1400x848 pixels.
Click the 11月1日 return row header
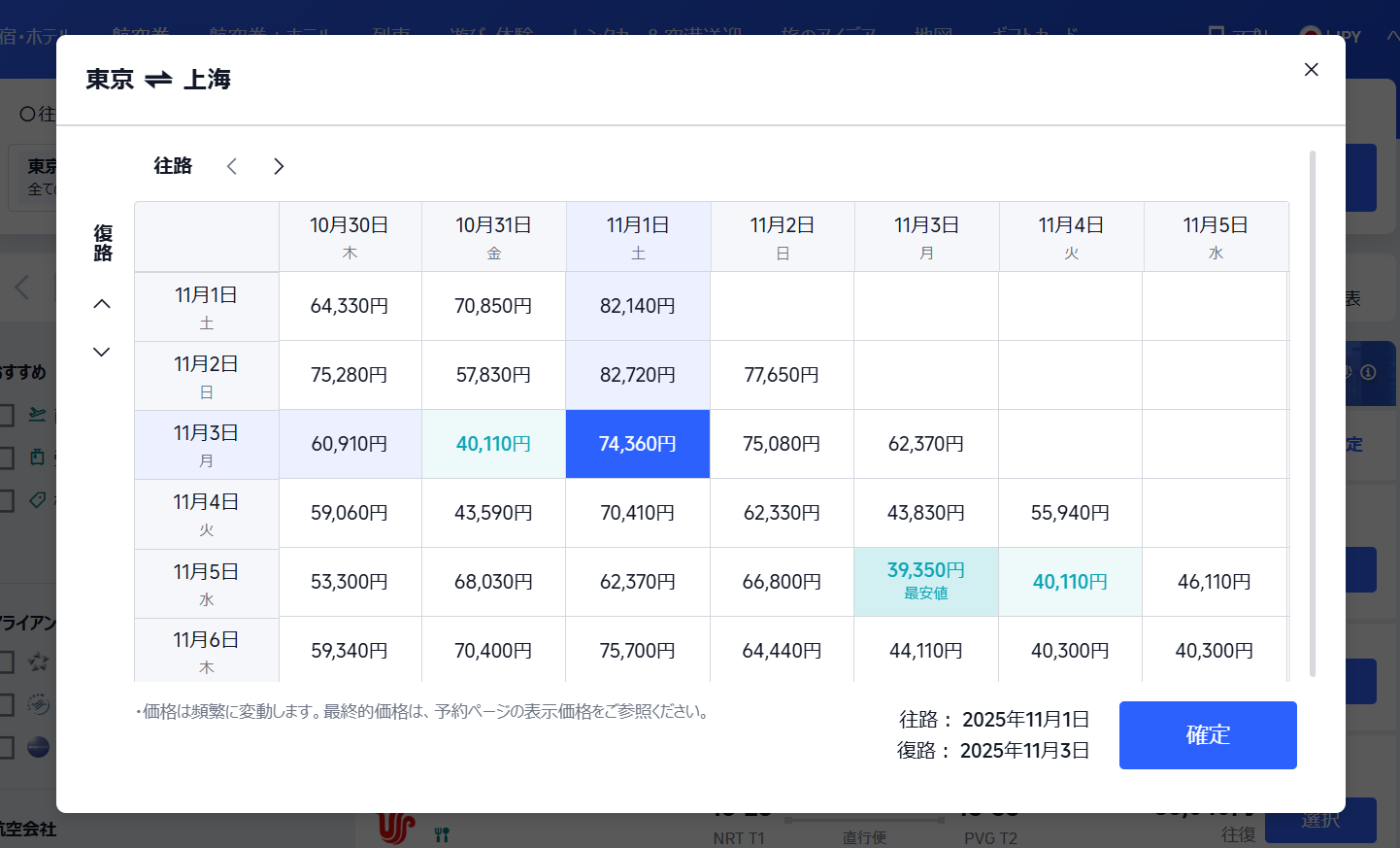pos(206,307)
